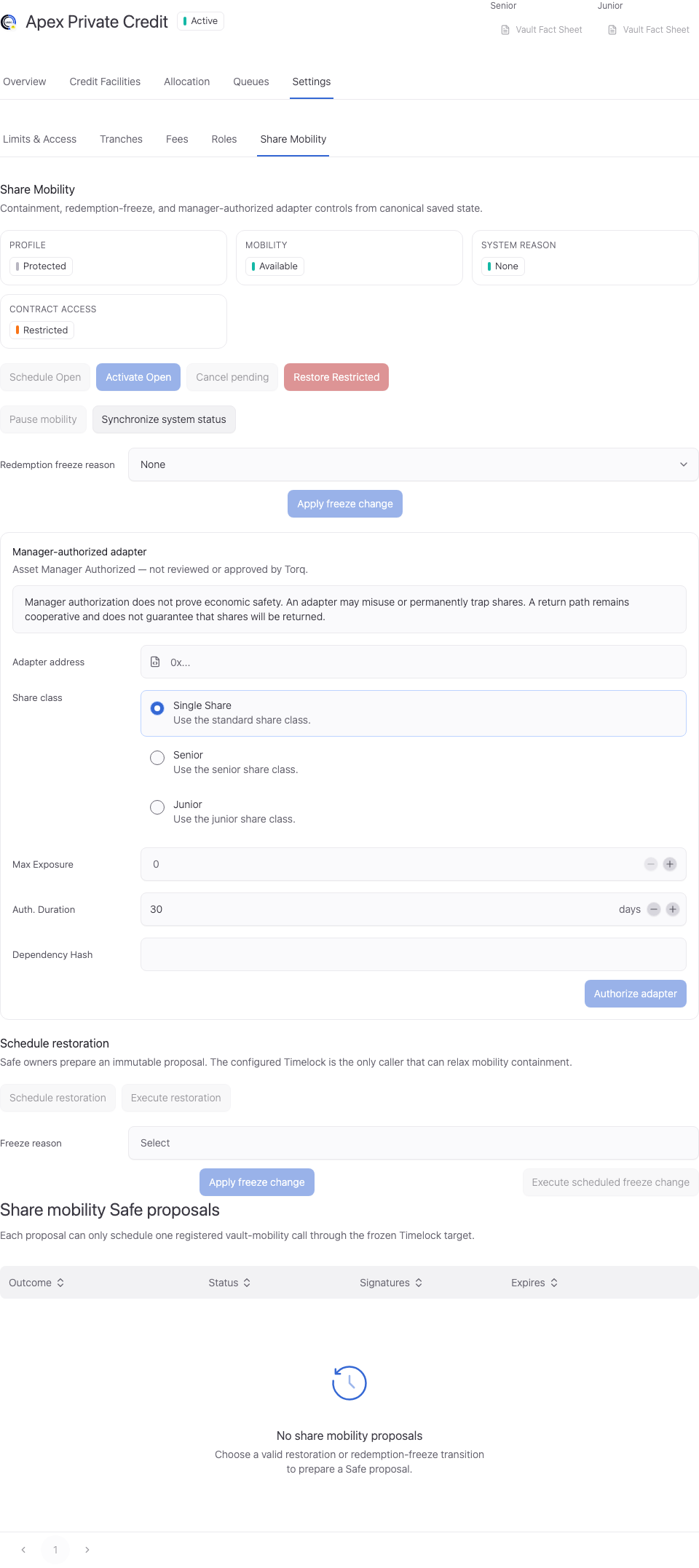This screenshot has width=699, height=1568.
Task: Click the Cancel pending button
Action: click(x=232, y=377)
